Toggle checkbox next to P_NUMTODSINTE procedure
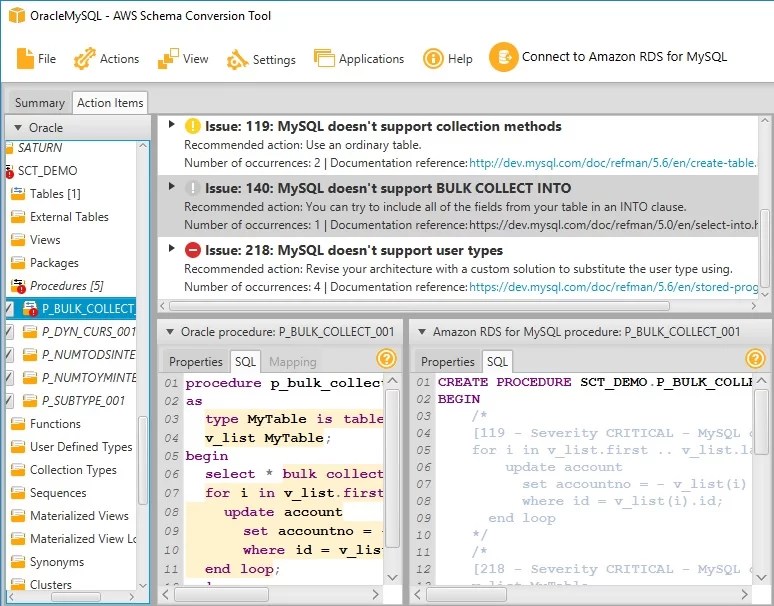This screenshot has height=606, width=774. click(9, 355)
